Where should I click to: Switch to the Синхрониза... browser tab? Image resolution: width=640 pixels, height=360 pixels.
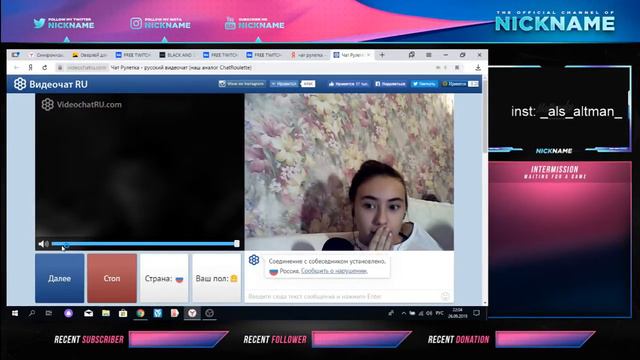coord(46,55)
